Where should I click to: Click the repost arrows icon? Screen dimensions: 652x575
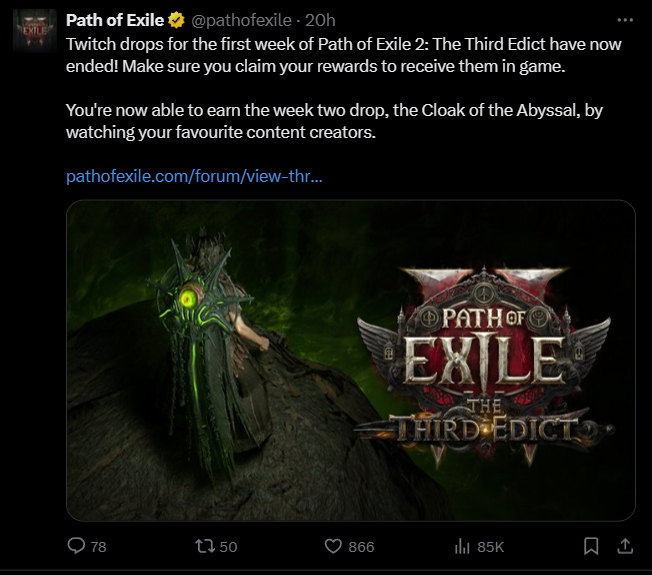click(205, 546)
